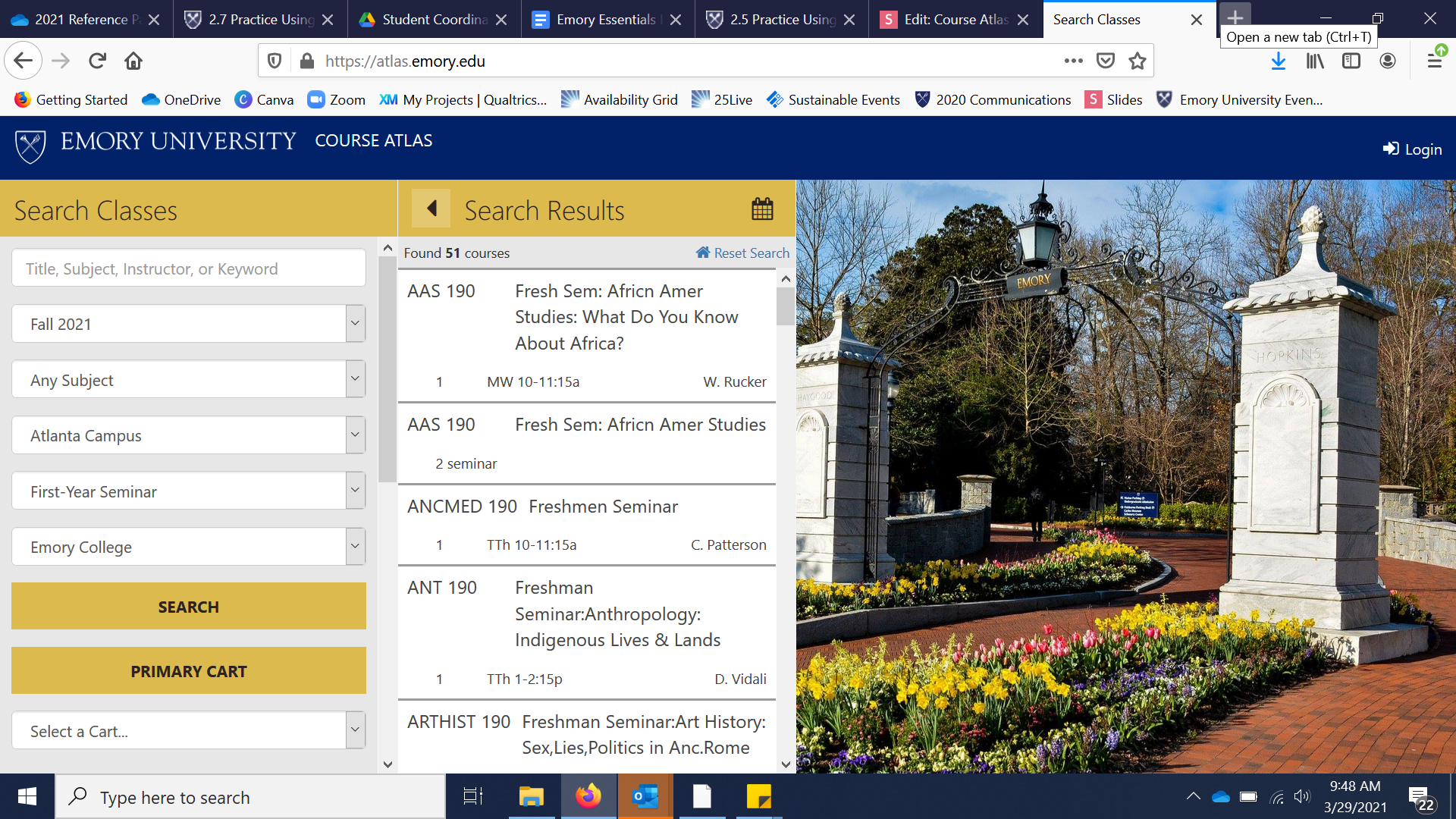Reload the page with the refresh icon
Image resolution: width=1456 pixels, height=819 pixels.
pos(97,61)
